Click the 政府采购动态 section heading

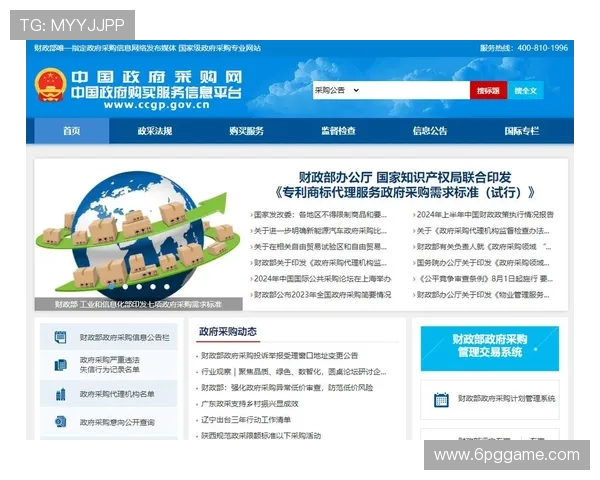[x=228, y=331]
